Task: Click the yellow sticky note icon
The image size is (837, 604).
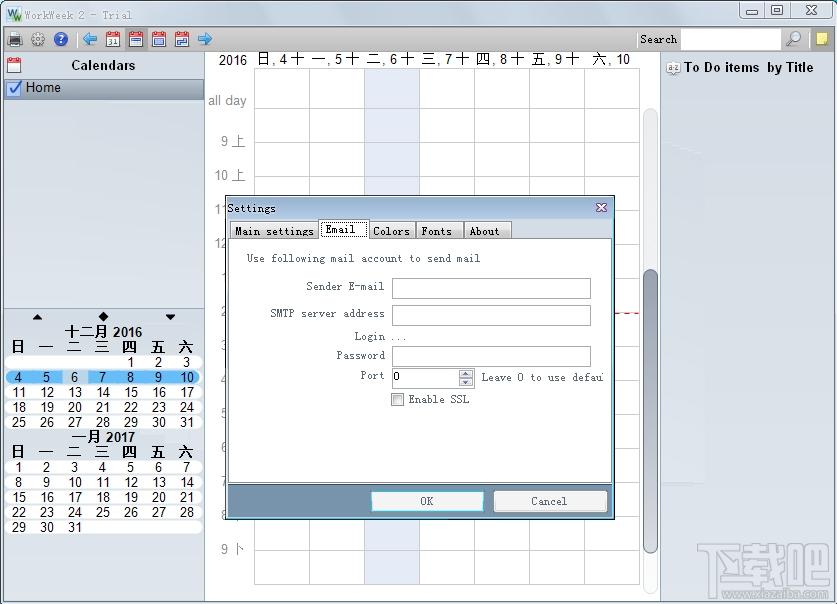Action: 822,39
